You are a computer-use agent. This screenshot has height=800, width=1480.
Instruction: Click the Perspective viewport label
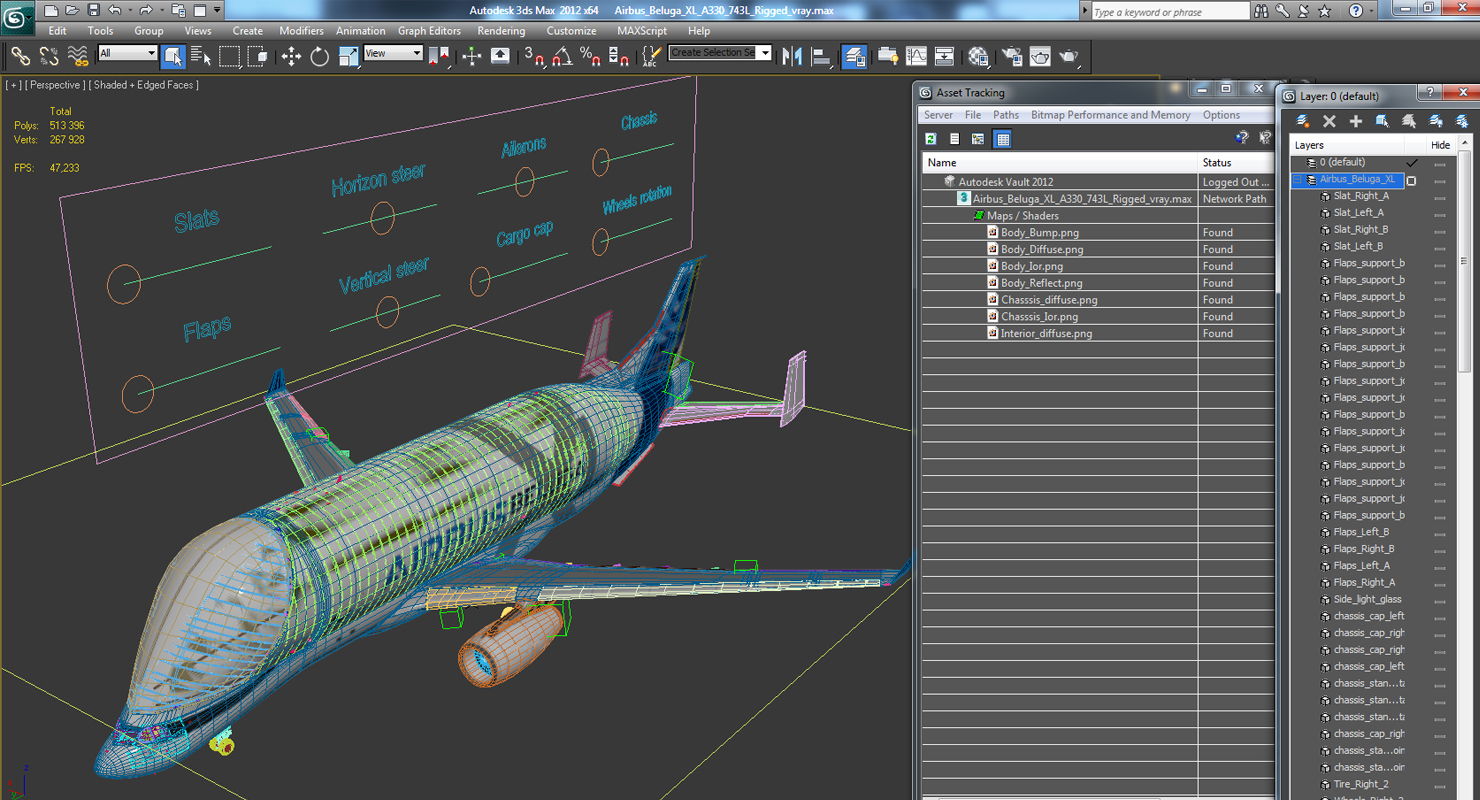tap(54, 85)
